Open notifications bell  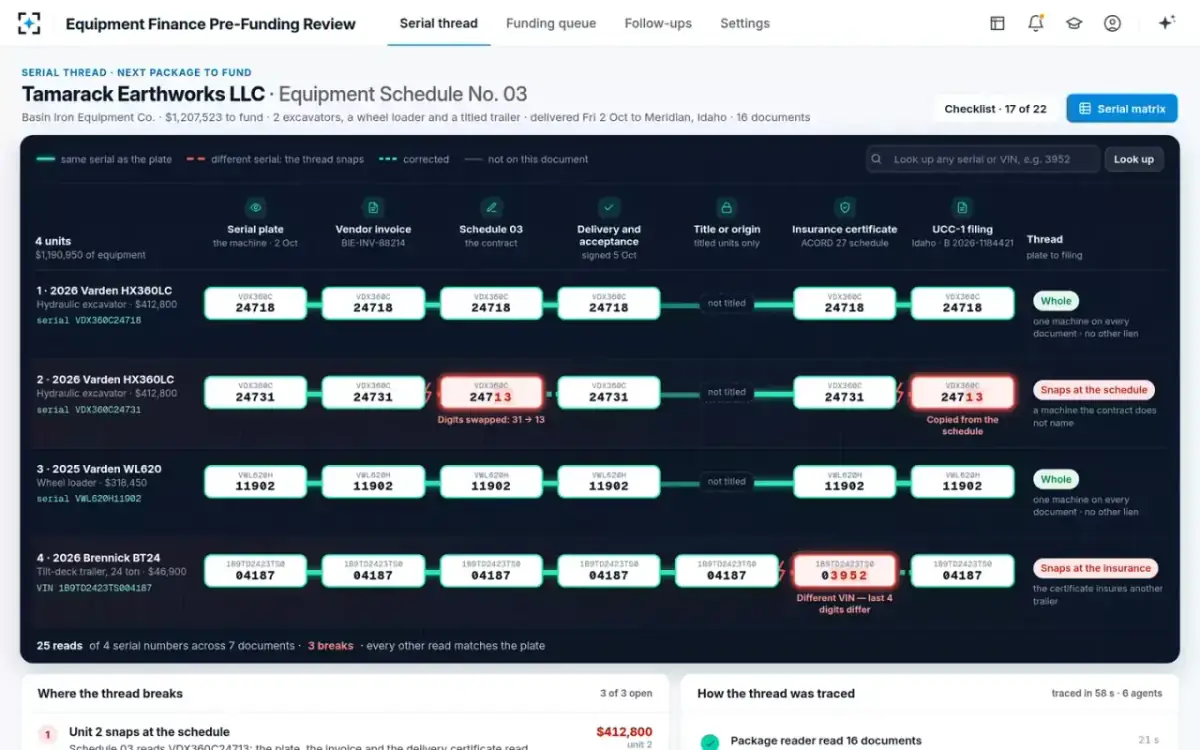[x=1036, y=23]
